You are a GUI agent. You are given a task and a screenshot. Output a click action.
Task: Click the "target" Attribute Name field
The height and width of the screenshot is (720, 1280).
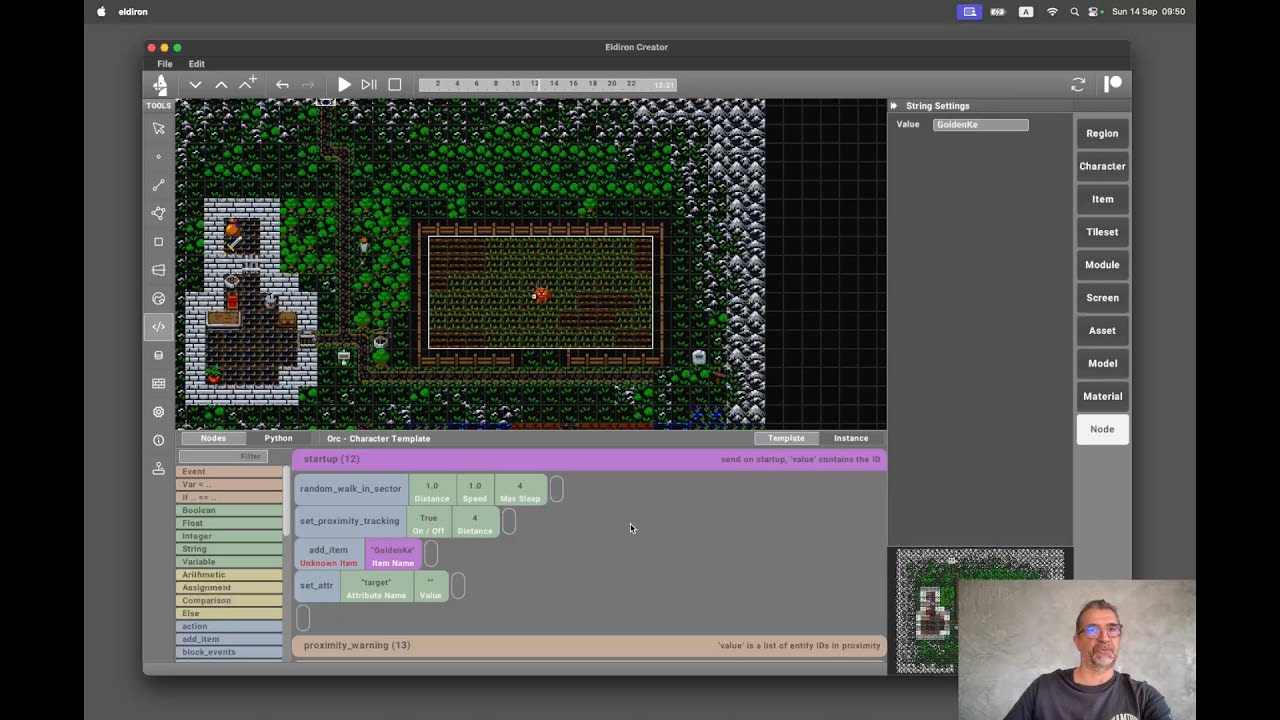pos(376,587)
